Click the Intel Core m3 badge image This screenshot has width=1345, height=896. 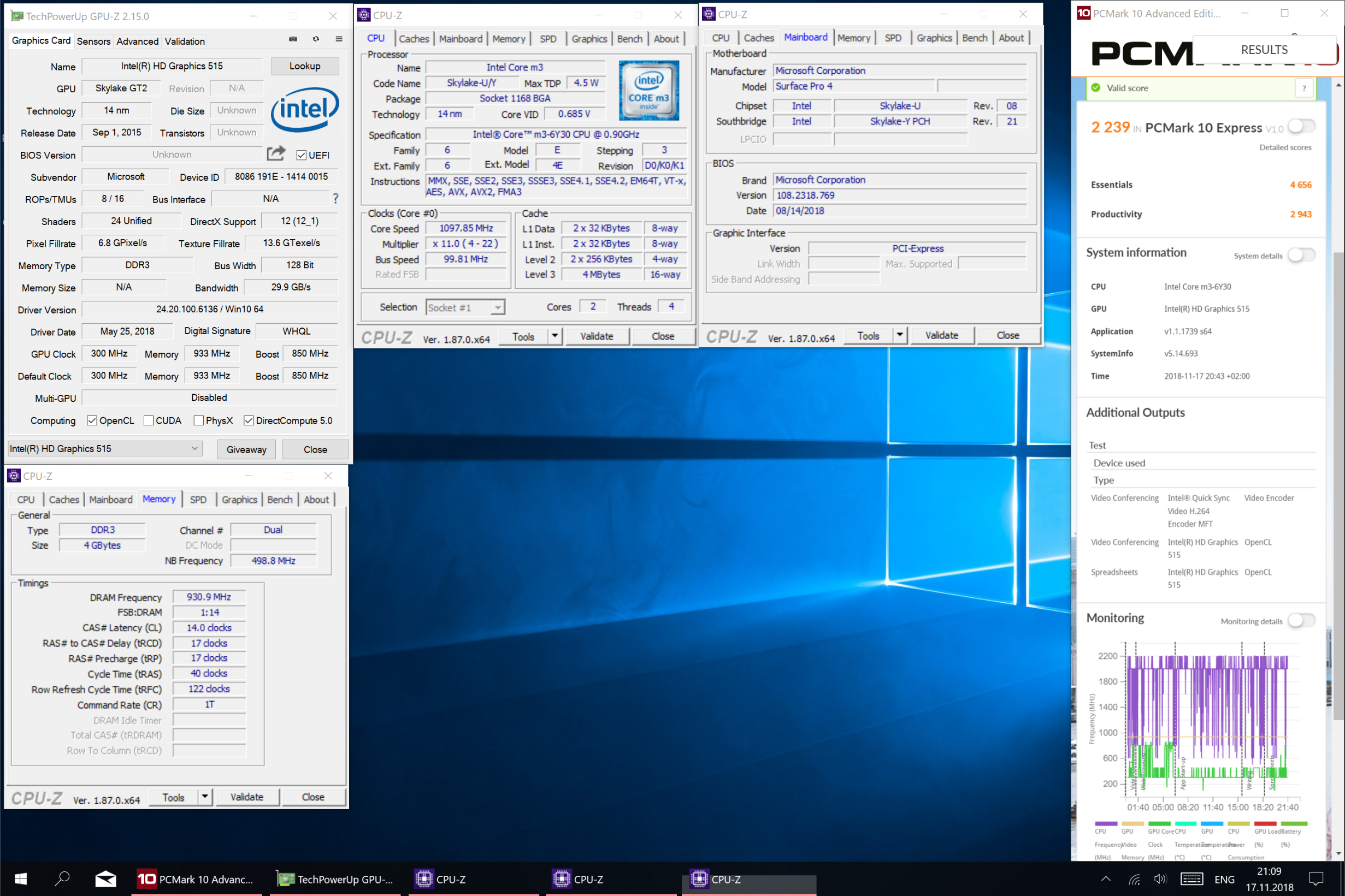click(x=649, y=90)
